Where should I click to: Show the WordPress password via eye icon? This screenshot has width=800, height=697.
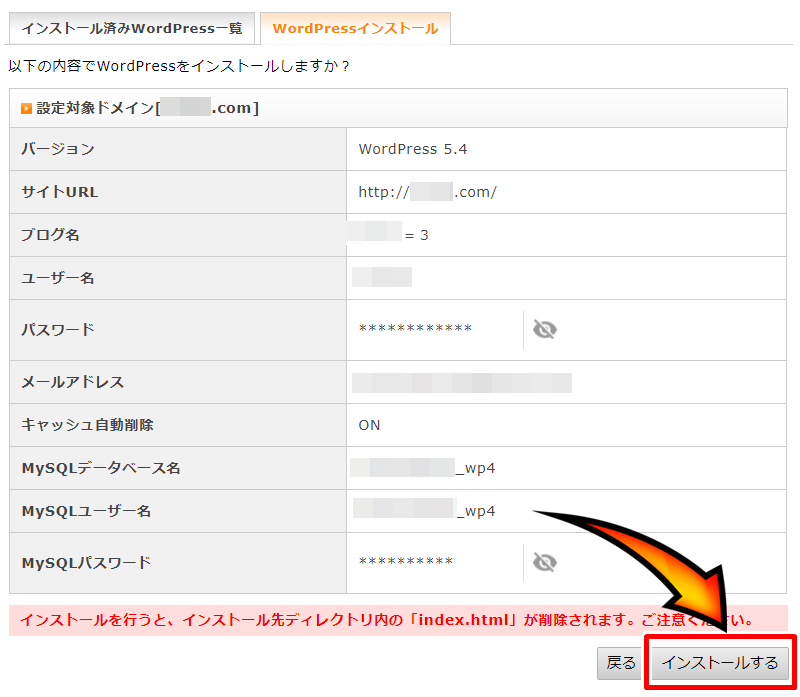544,329
